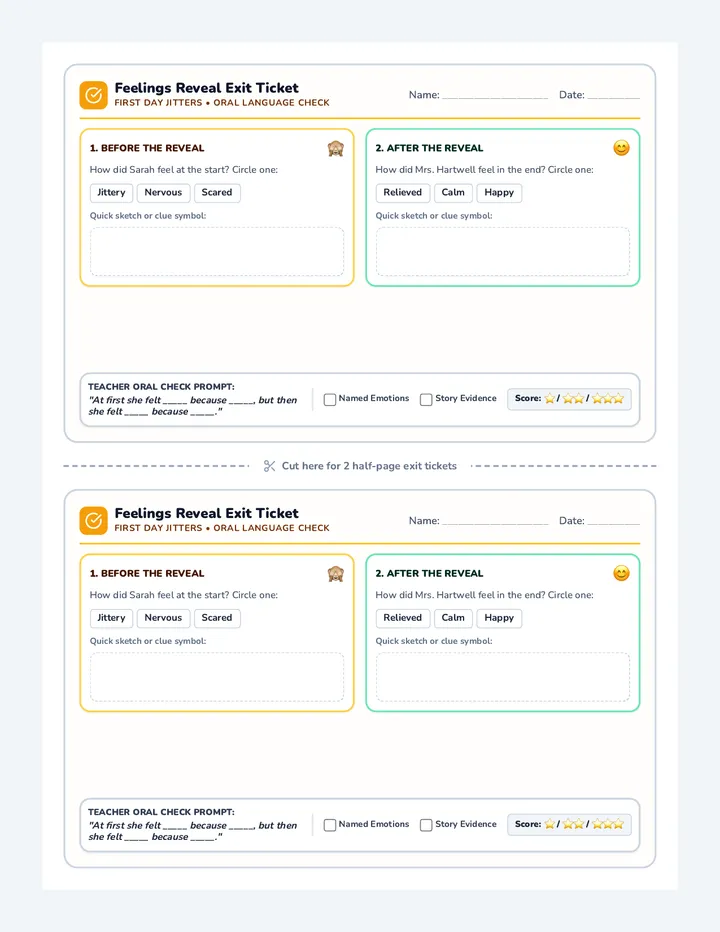
Task: Check Story Evidence box on bottom ticket
Action: [426, 825]
